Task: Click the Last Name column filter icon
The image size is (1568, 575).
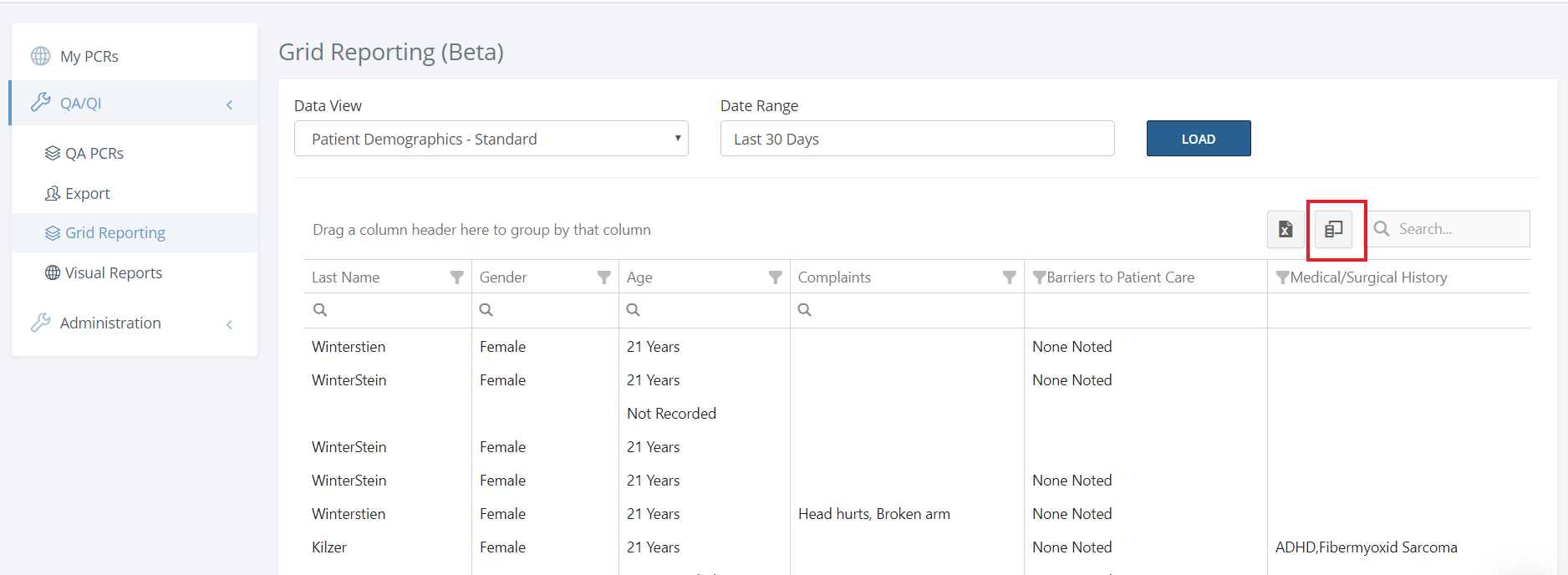Action: (x=456, y=277)
